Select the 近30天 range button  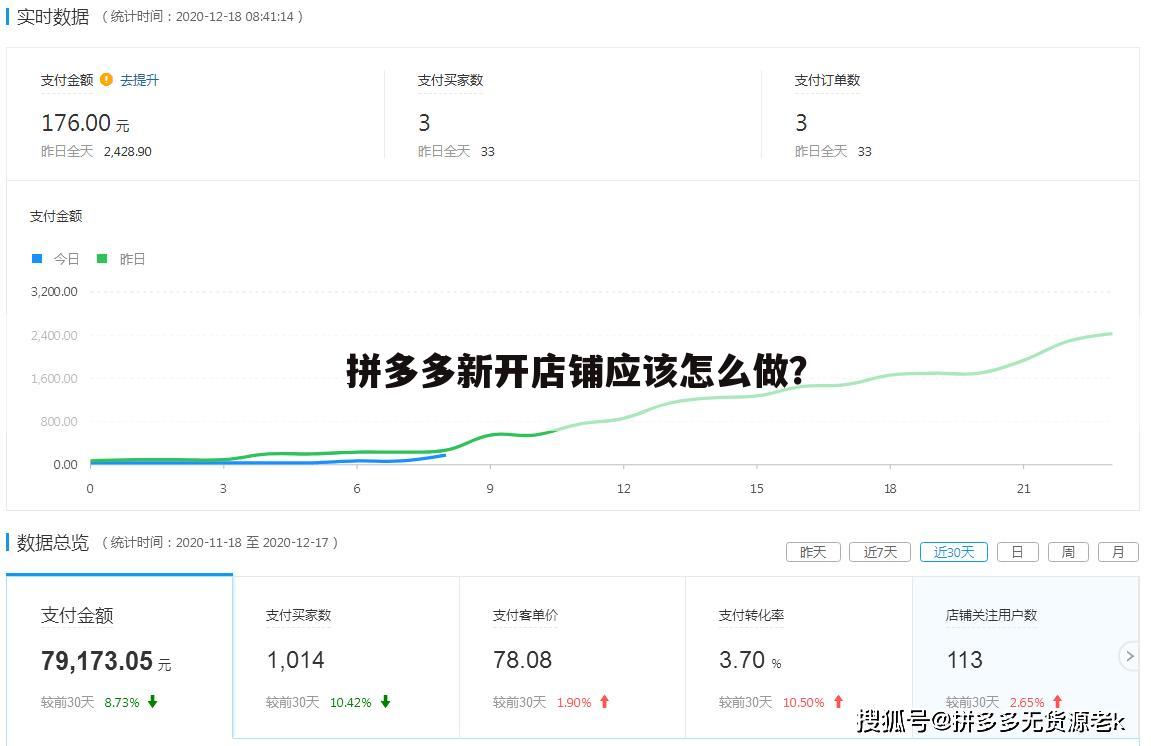pos(954,552)
